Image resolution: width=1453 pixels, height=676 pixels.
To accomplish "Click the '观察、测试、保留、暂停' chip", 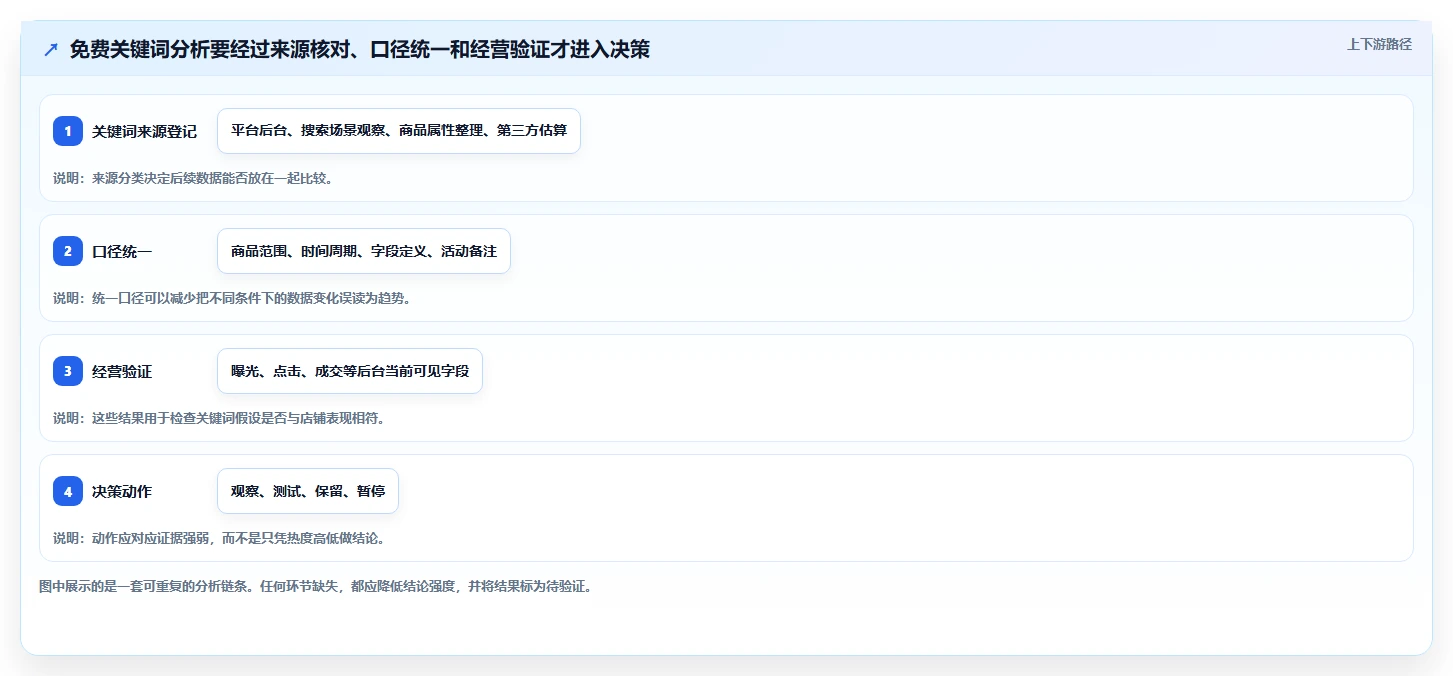I will click(308, 491).
